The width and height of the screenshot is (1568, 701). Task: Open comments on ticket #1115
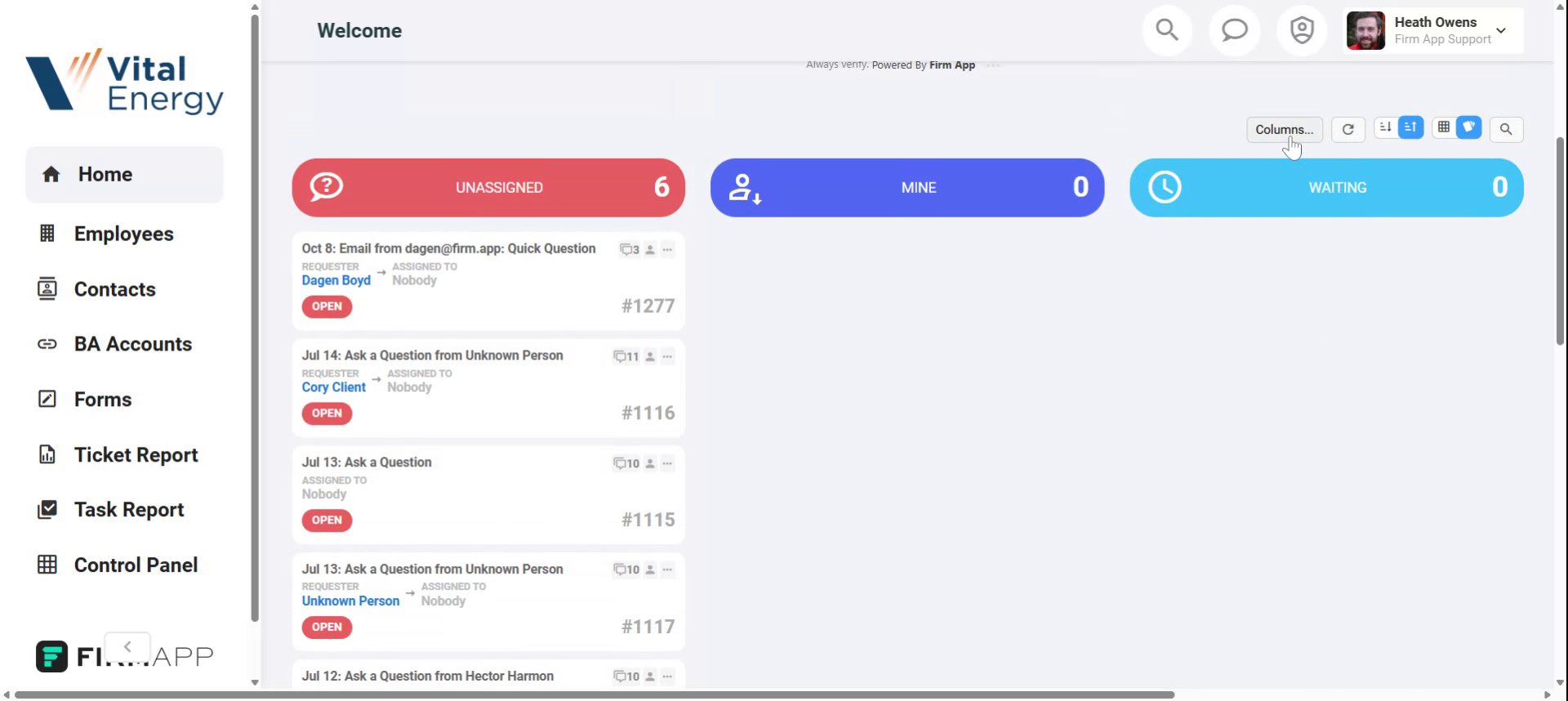[x=626, y=463]
